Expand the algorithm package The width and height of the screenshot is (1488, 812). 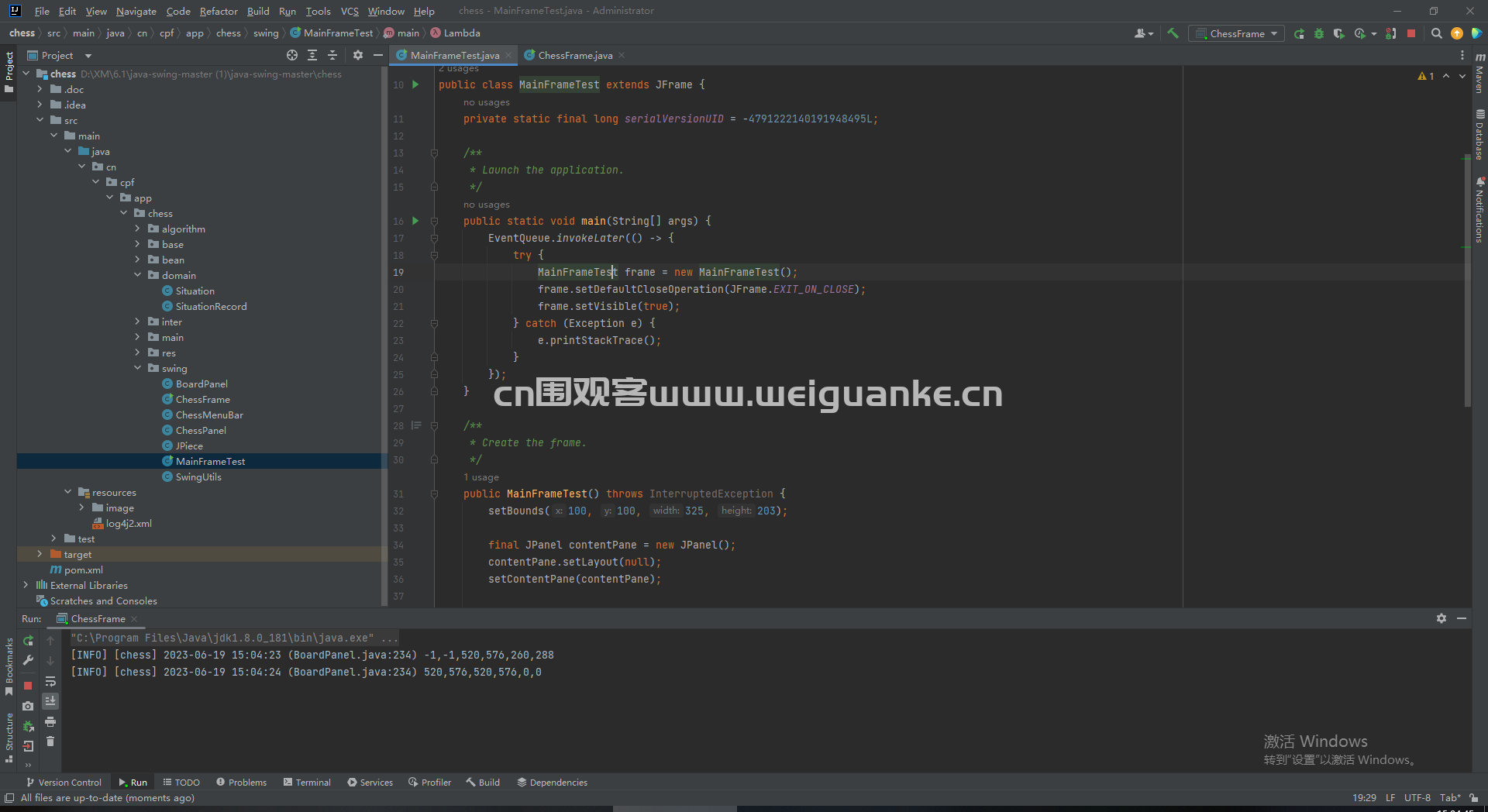(x=138, y=229)
